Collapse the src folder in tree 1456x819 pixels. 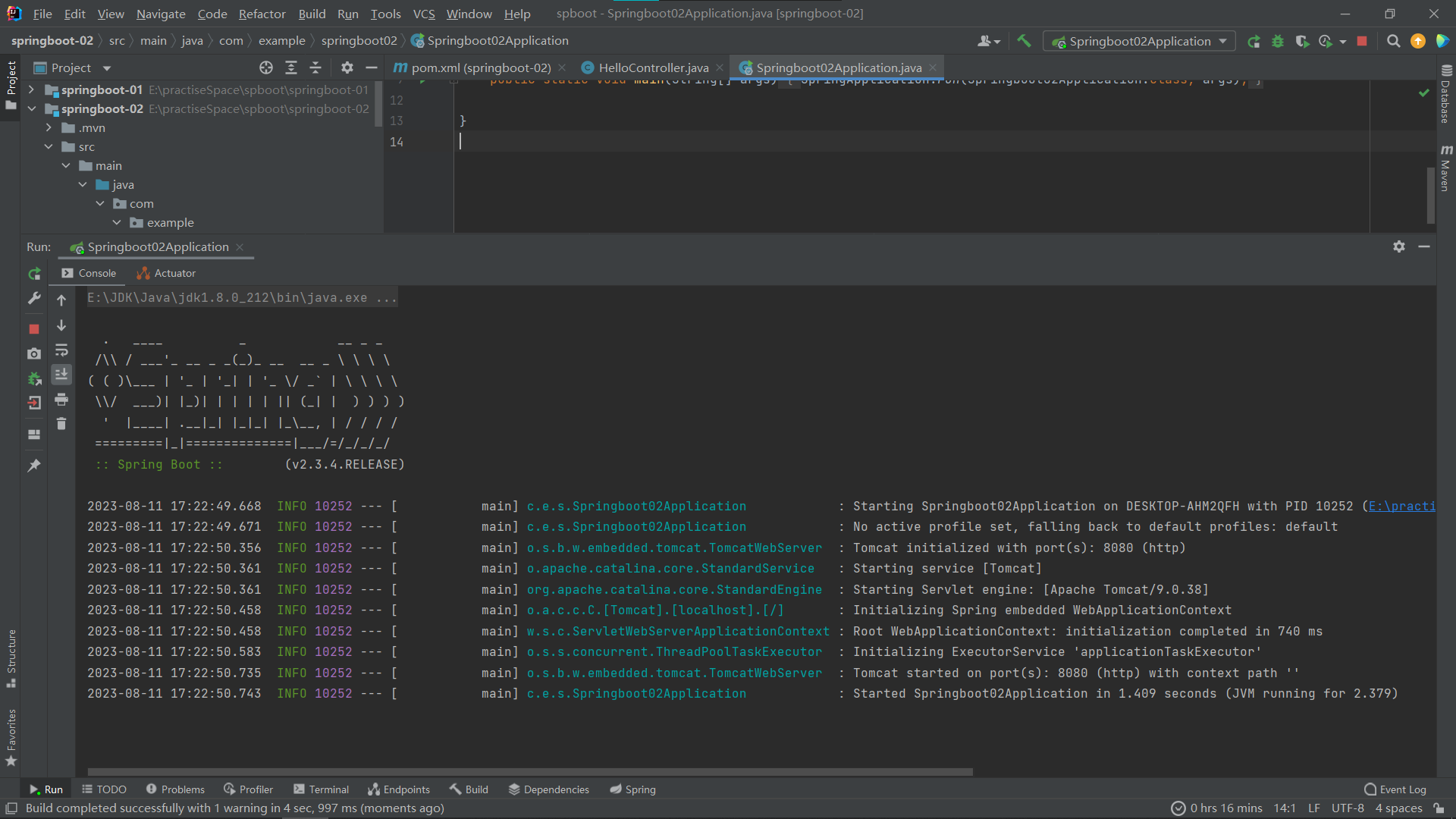[x=49, y=146]
